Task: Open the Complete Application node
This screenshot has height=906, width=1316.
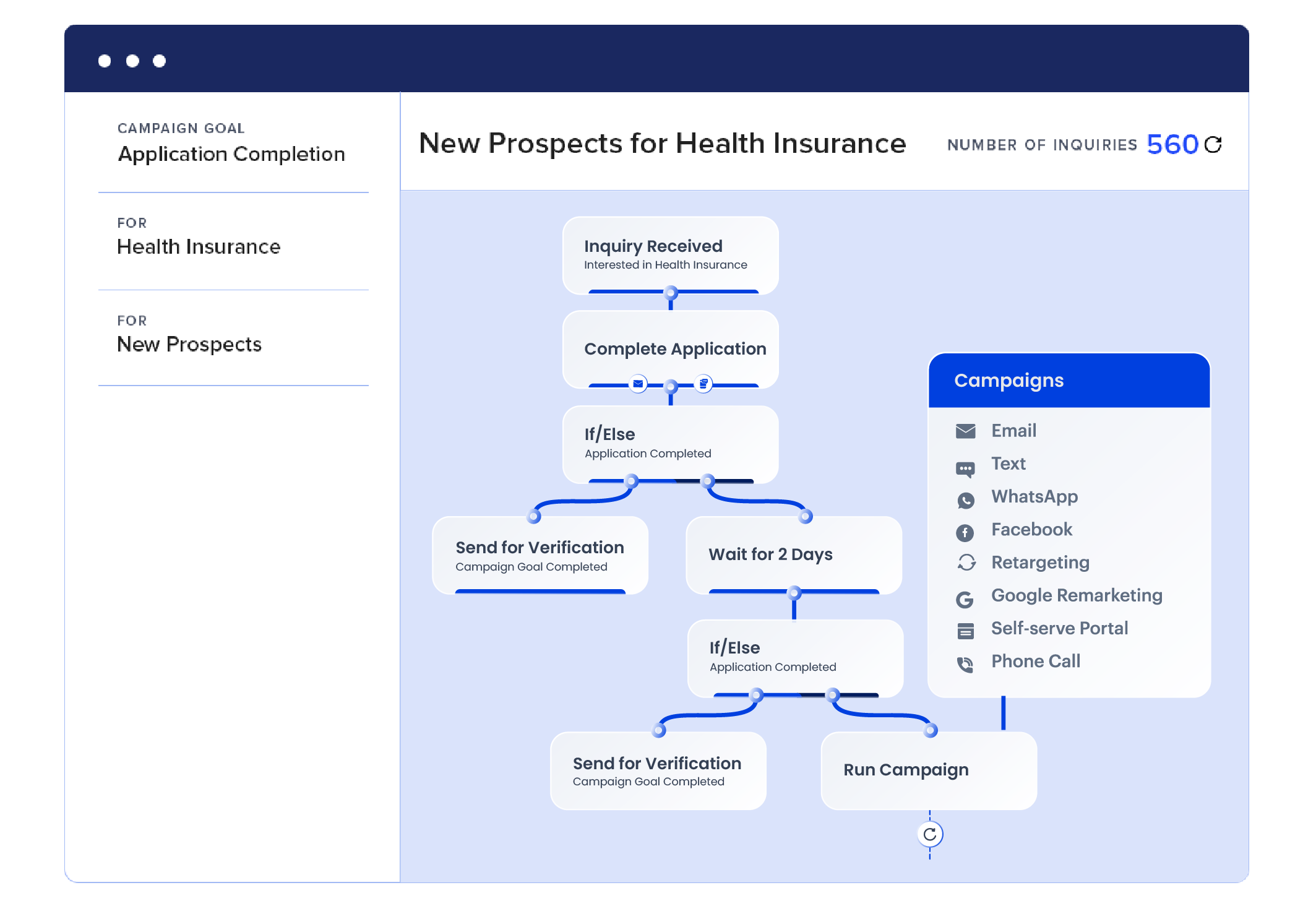Action: [670, 350]
